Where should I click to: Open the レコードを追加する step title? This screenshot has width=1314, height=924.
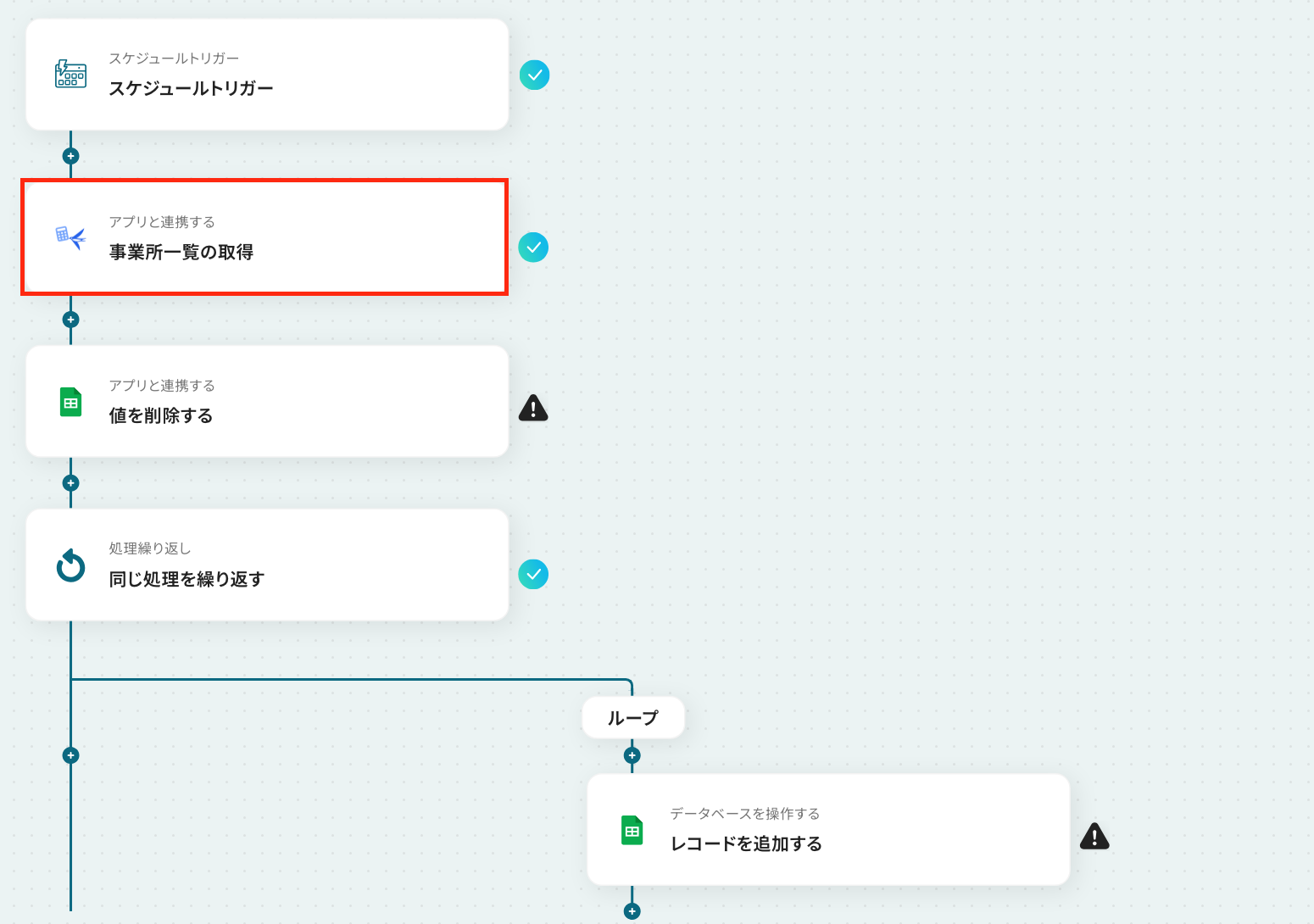click(746, 843)
